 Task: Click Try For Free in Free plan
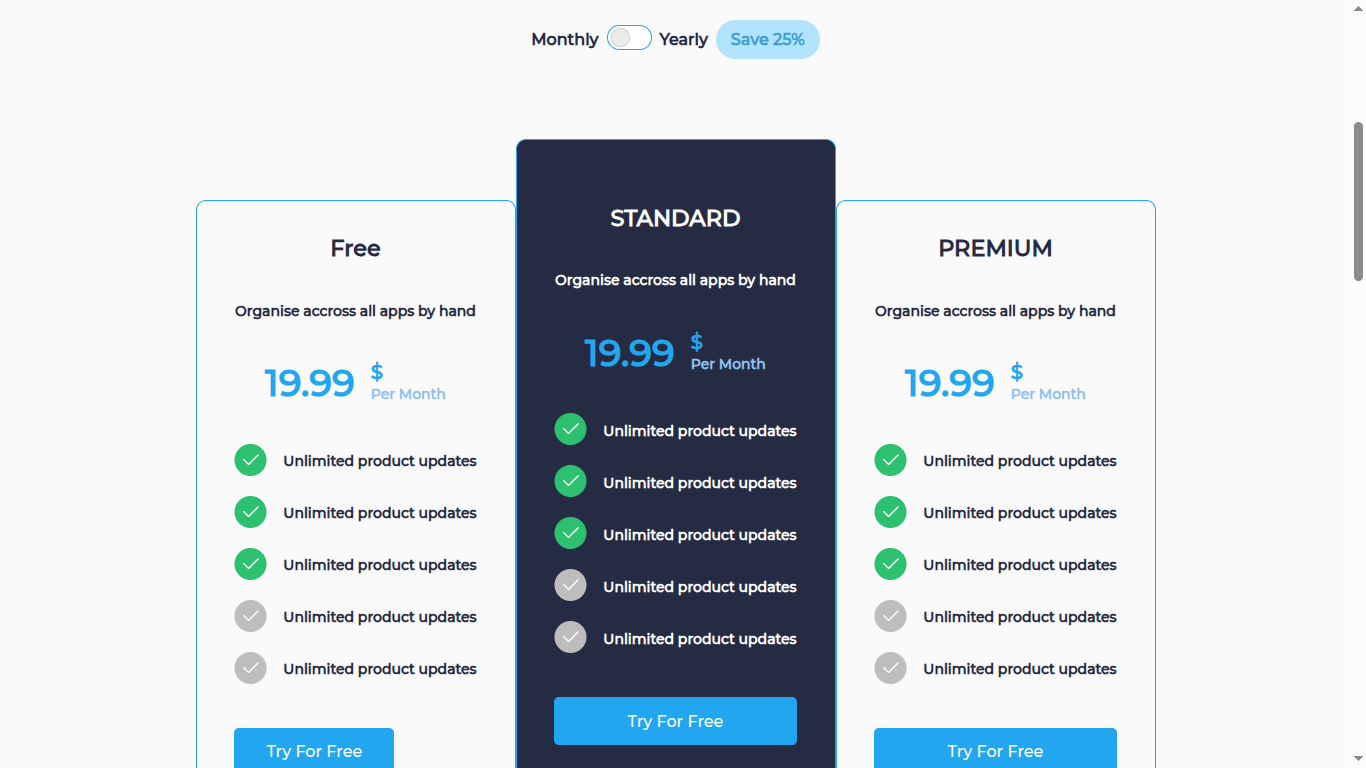314,750
